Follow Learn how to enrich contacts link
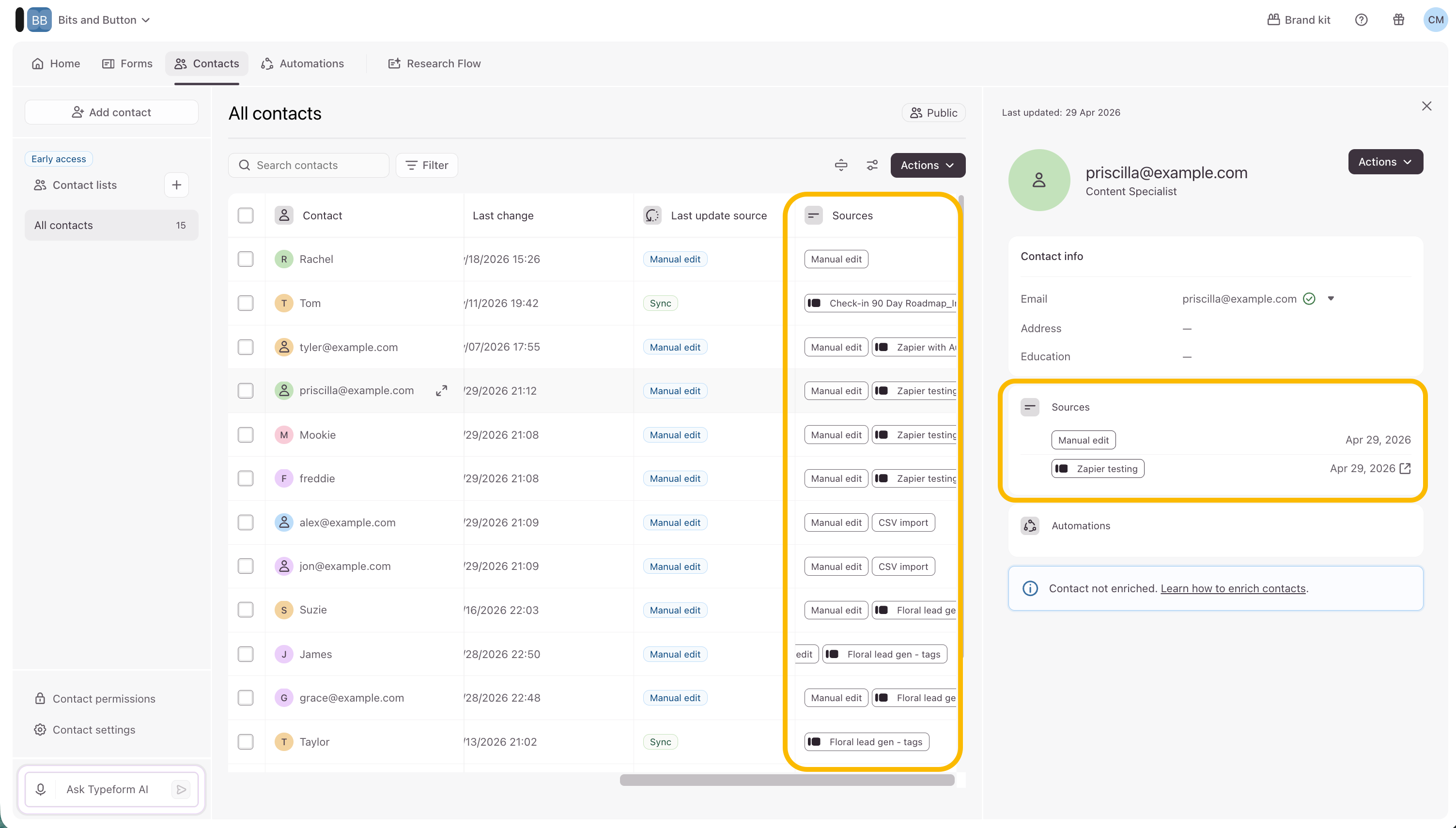The image size is (1456, 828). (1233, 589)
